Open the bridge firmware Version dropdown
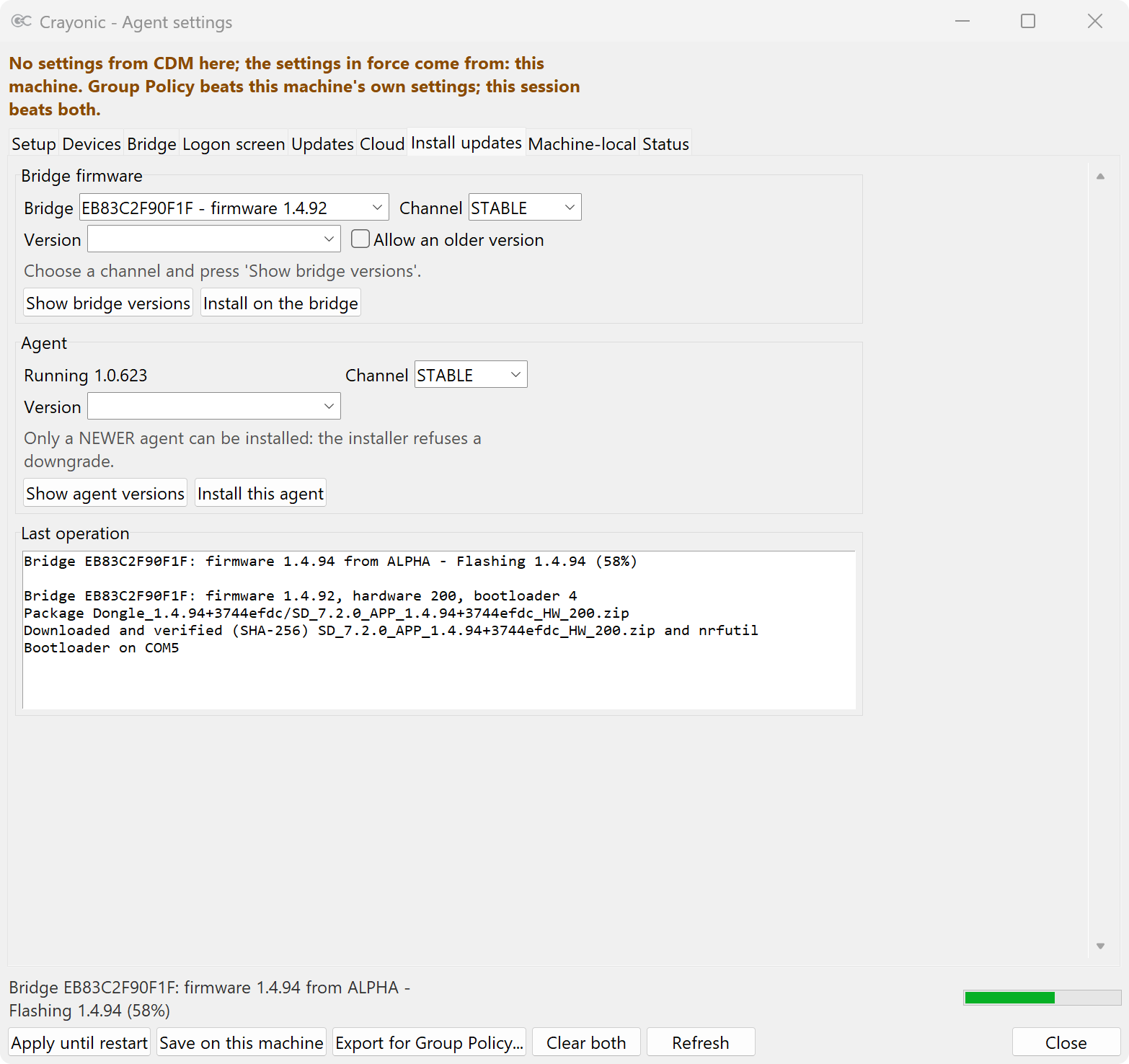Viewport: 1129px width, 1064px height. coord(214,239)
